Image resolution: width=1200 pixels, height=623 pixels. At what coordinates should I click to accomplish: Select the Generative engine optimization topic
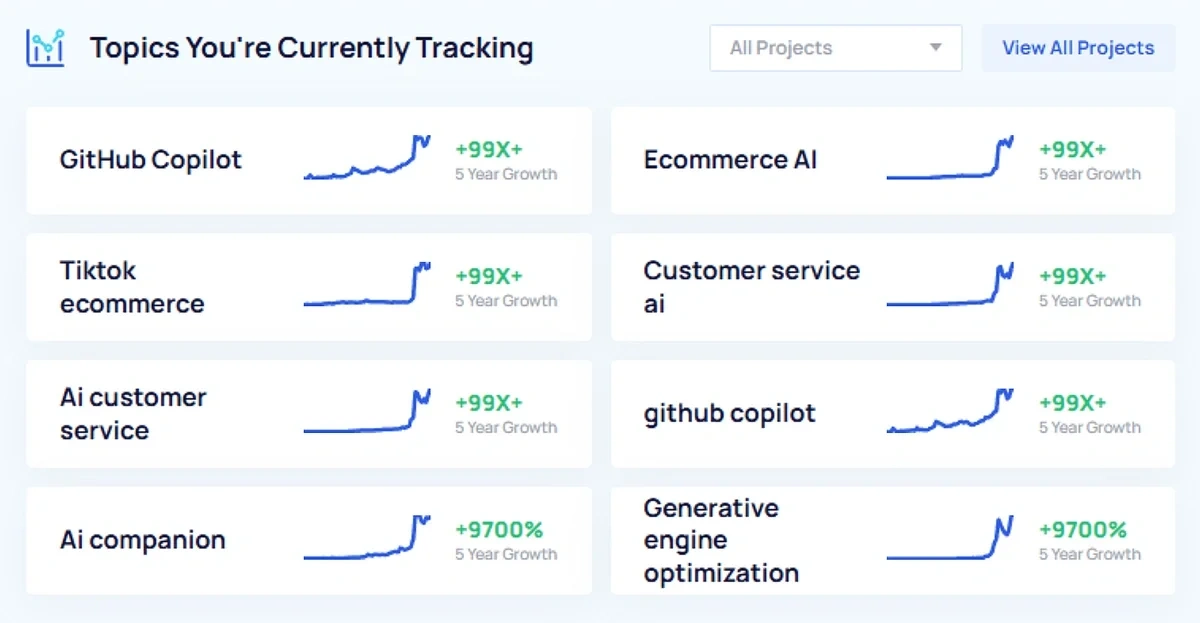tap(711, 540)
